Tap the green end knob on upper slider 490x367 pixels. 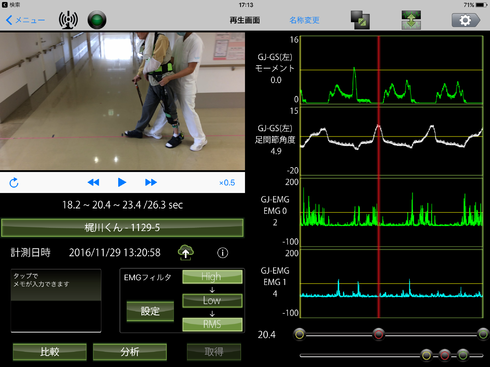coord(483,334)
